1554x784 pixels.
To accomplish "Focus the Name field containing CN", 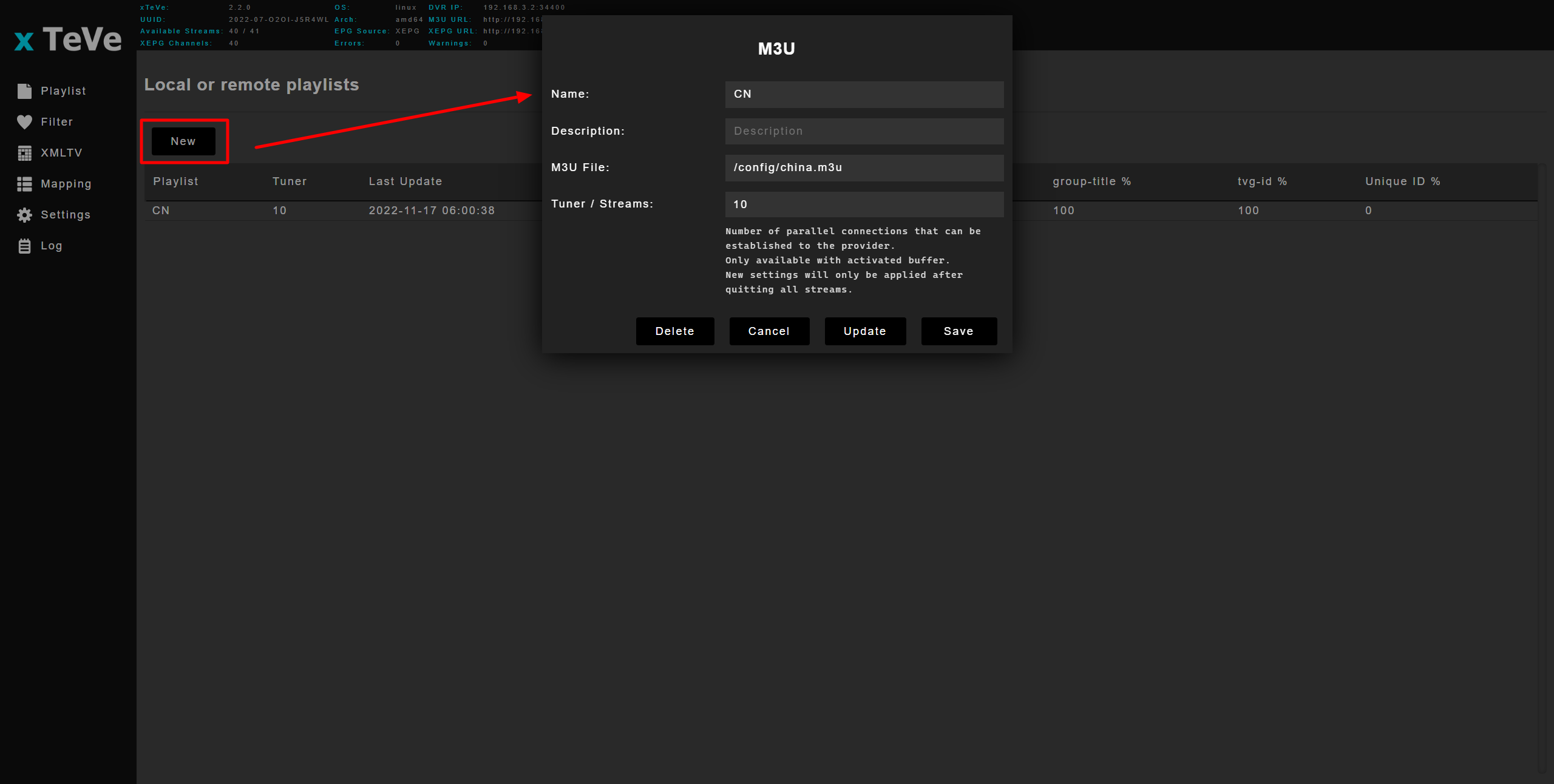I will coord(864,95).
